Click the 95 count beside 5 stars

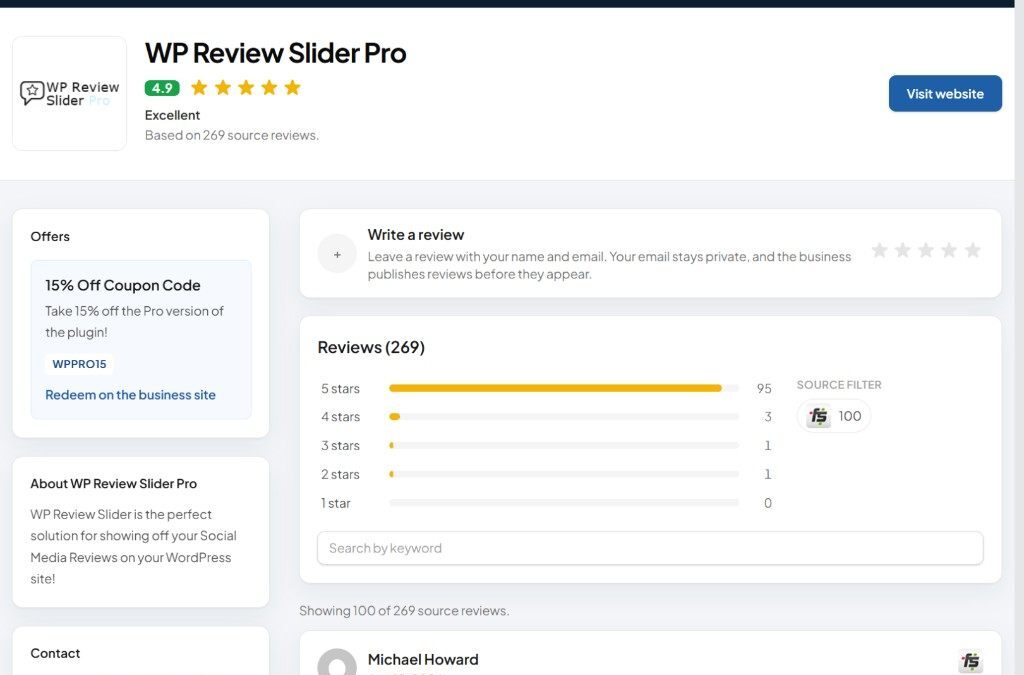click(764, 388)
